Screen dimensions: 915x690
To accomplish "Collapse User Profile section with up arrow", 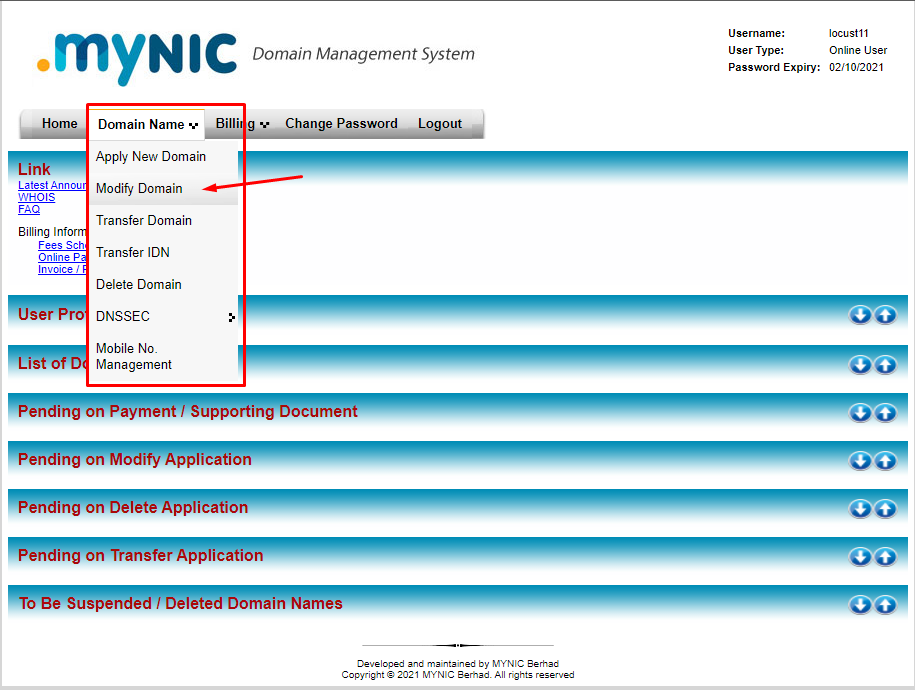I will pyautogui.click(x=885, y=315).
